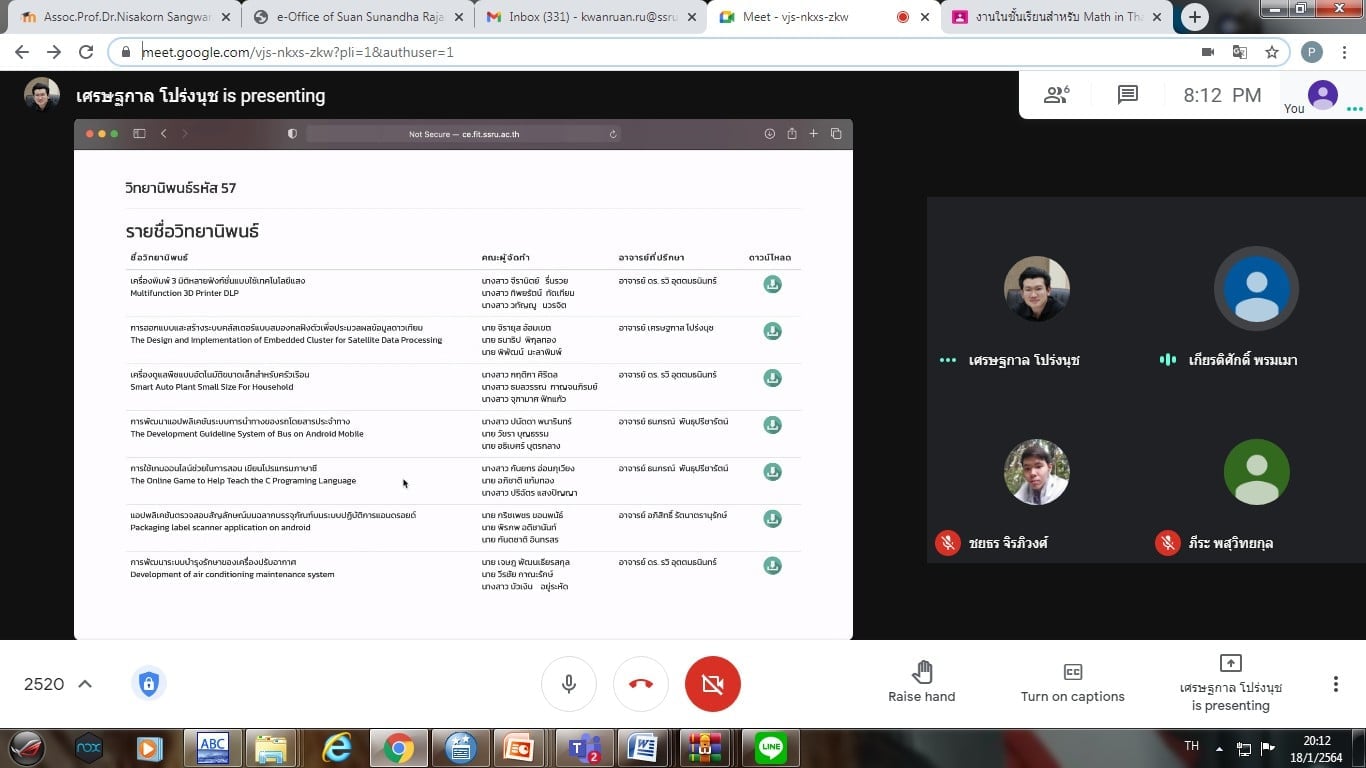Mute the microphone
The image size is (1366, 768).
(568, 684)
